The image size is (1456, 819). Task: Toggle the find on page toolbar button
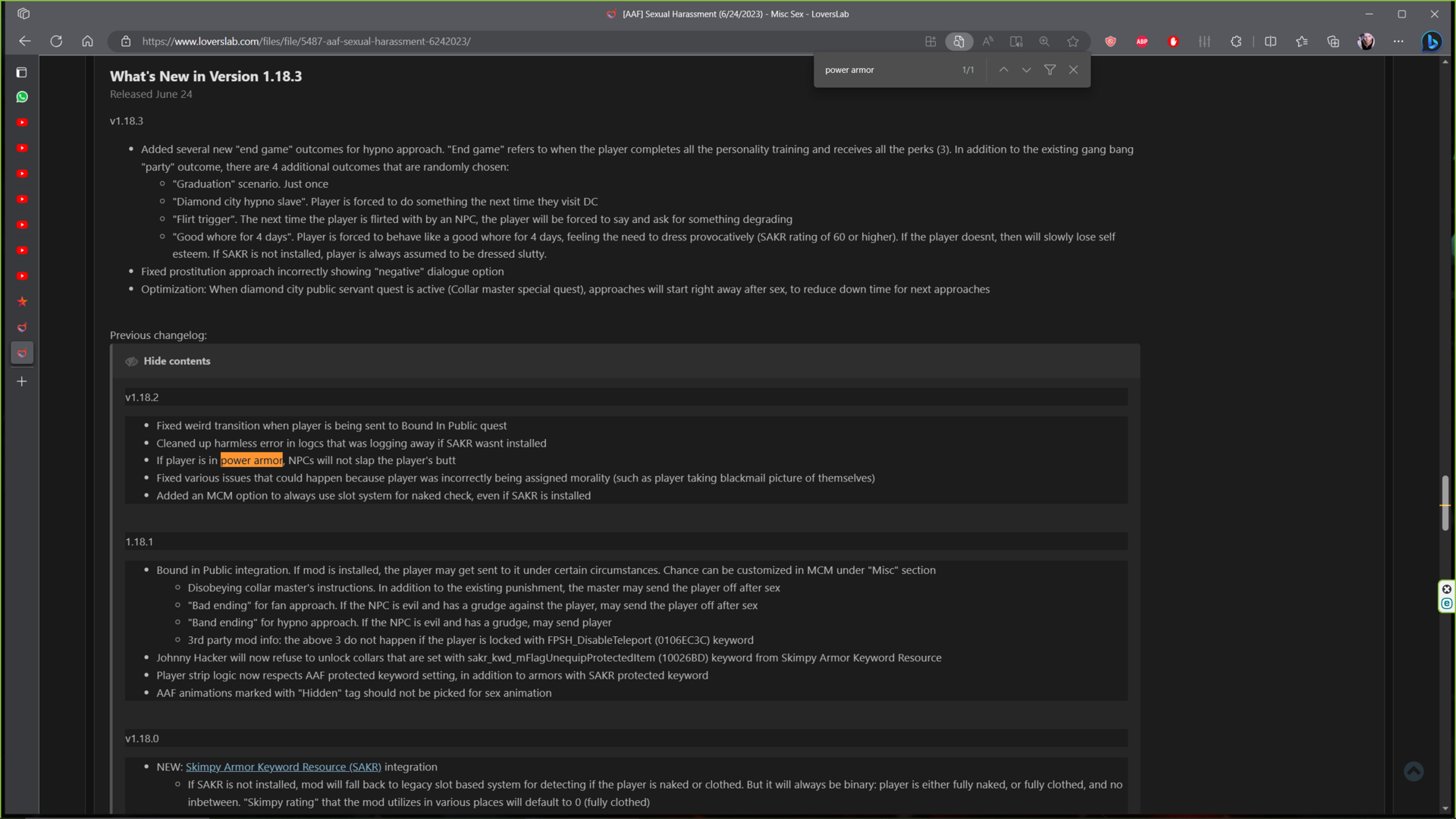pyautogui.click(x=959, y=42)
